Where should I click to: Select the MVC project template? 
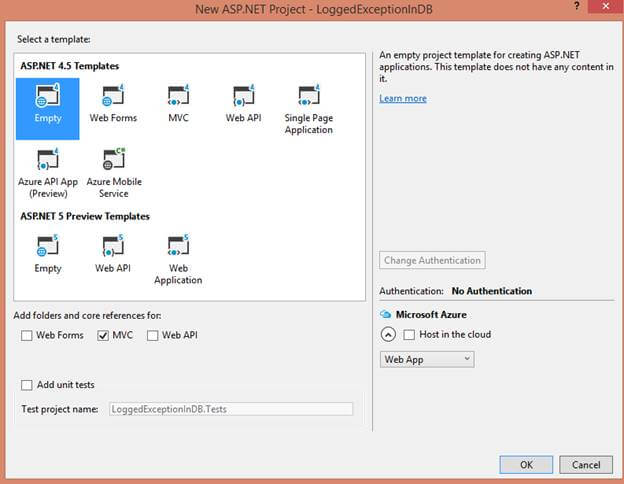coord(178,104)
